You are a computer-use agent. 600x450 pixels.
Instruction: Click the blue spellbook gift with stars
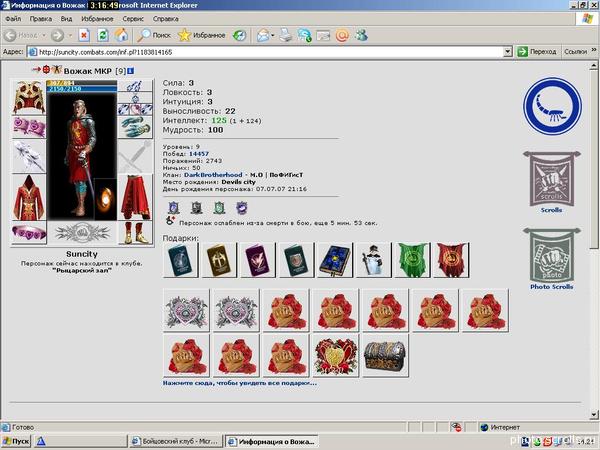pos(336,259)
